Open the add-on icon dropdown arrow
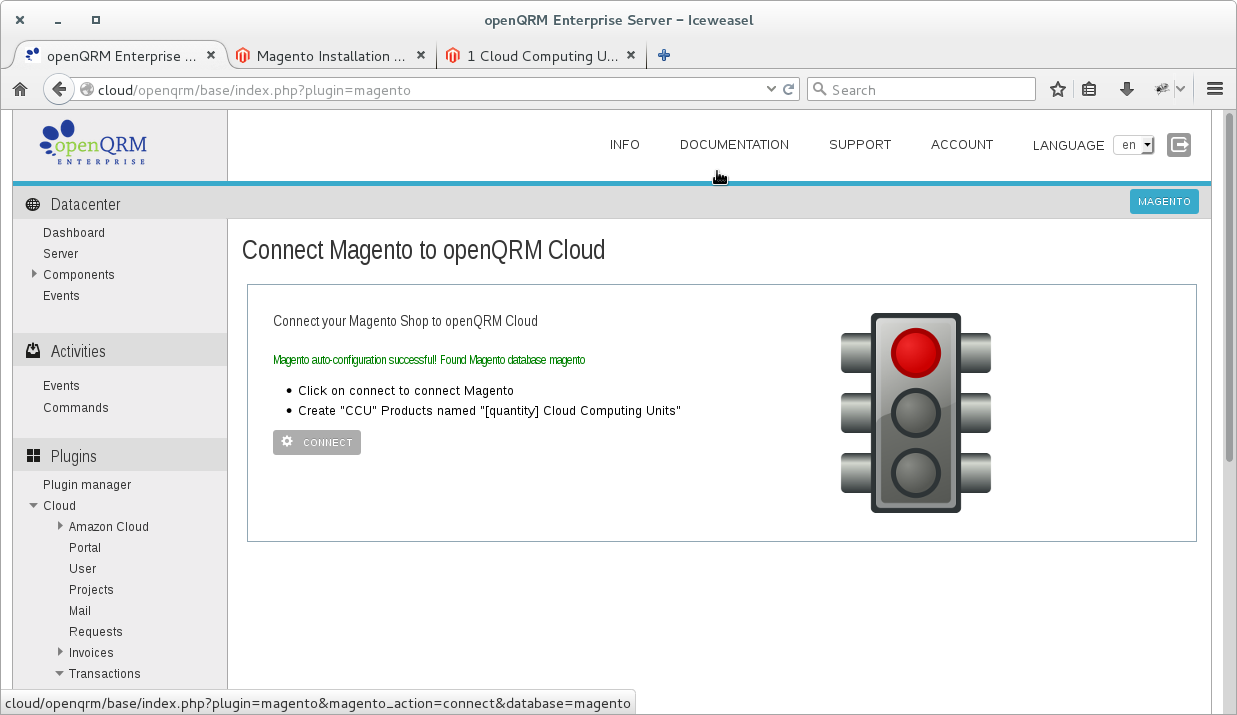 tap(1180, 89)
